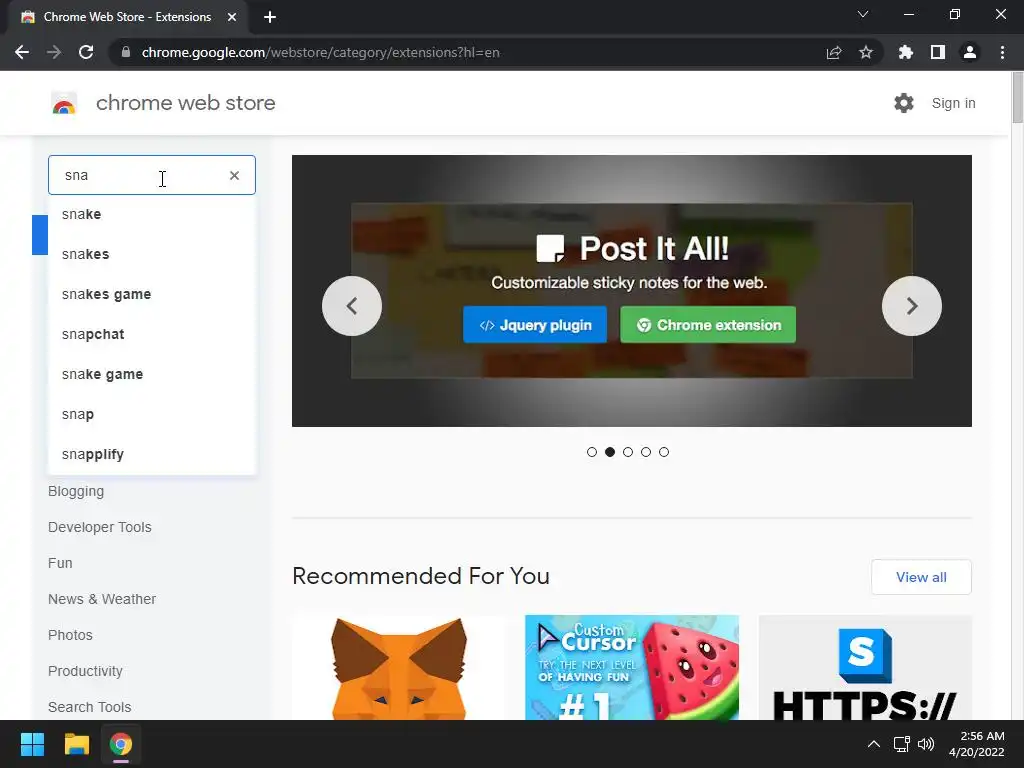Click the address bar URL
Image resolution: width=1024 pixels, height=768 pixels.
[320, 52]
